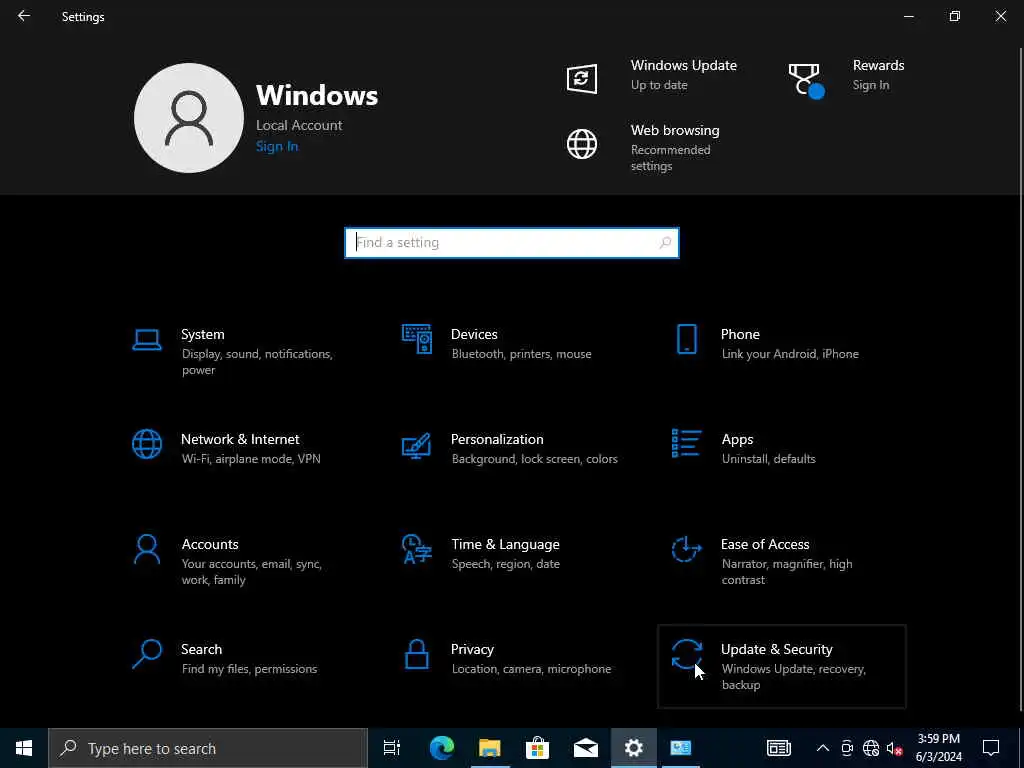Viewport: 1024px width, 768px height.
Task: Click Ease of Access title text
Action: pyautogui.click(x=765, y=545)
